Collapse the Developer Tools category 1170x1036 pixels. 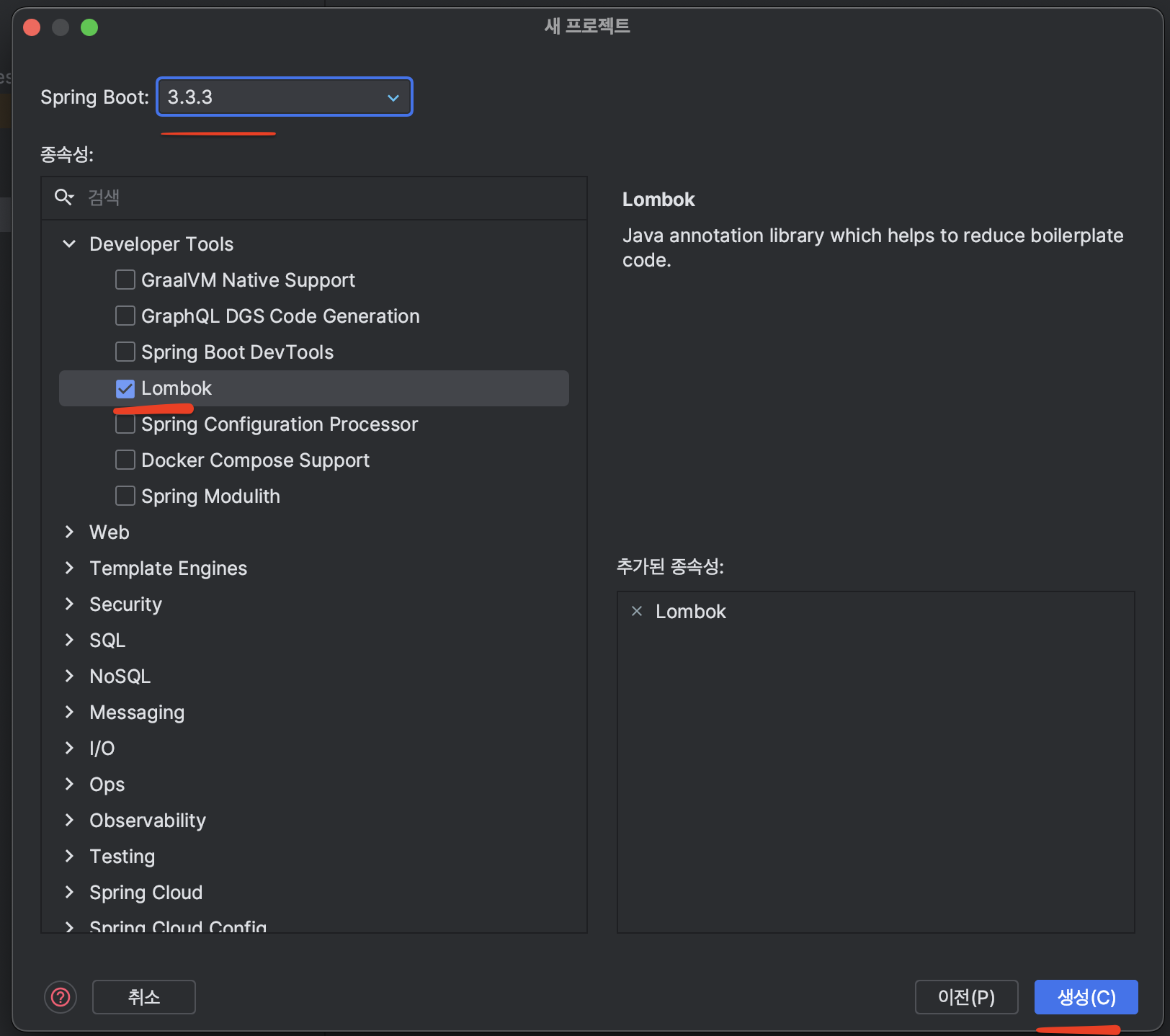[x=69, y=244]
